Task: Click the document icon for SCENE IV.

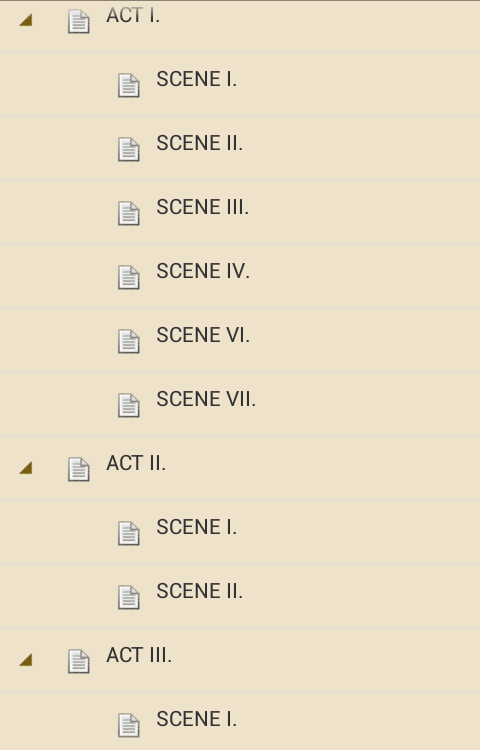Action: [x=129, y=277]
